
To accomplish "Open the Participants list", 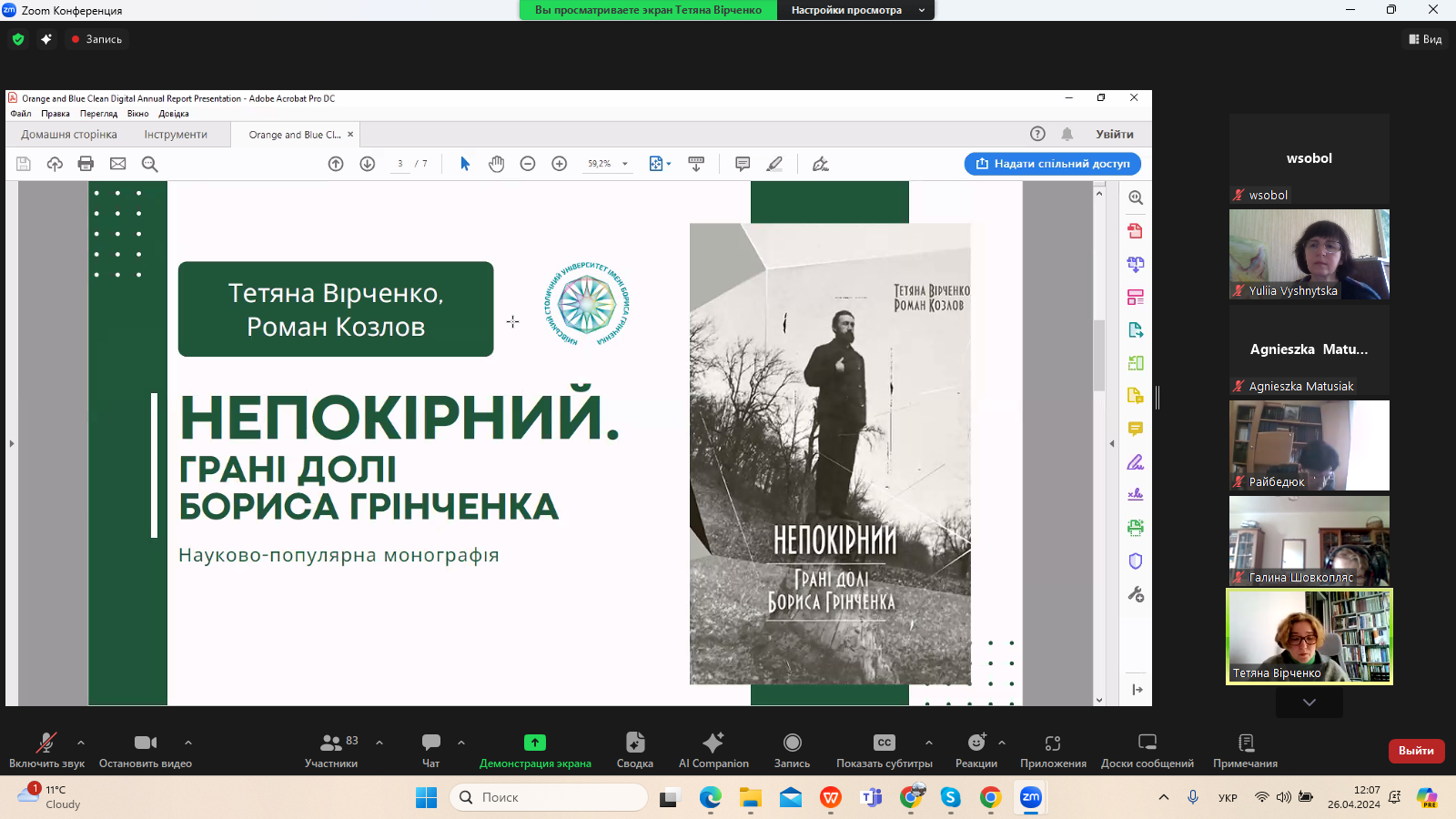I will click(x=331, y=750).
